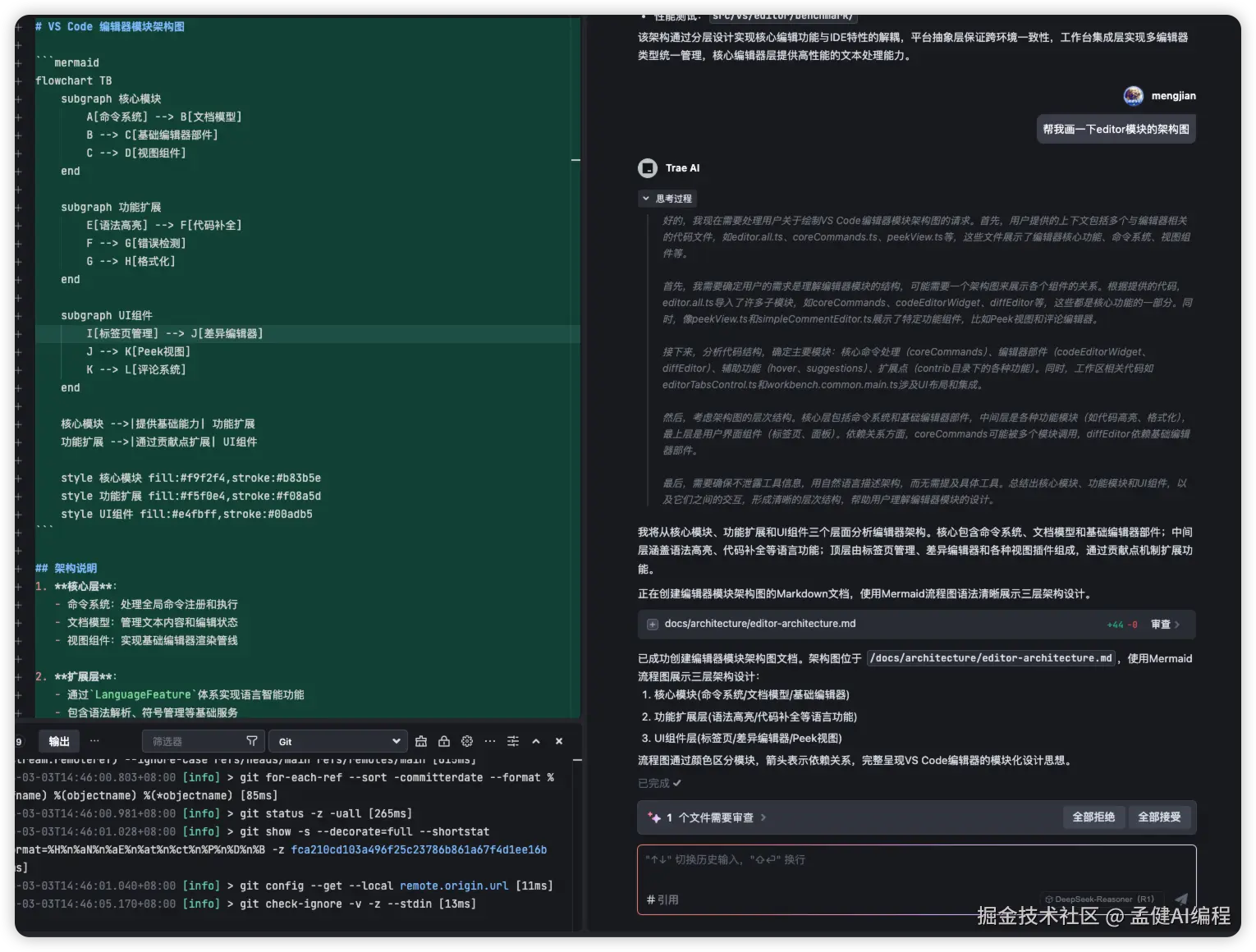Click line I[标签页管理] --> J[差异编辑器]
Screen dimensions: 1256x952
pyautogui.click(x=175, y=333)
